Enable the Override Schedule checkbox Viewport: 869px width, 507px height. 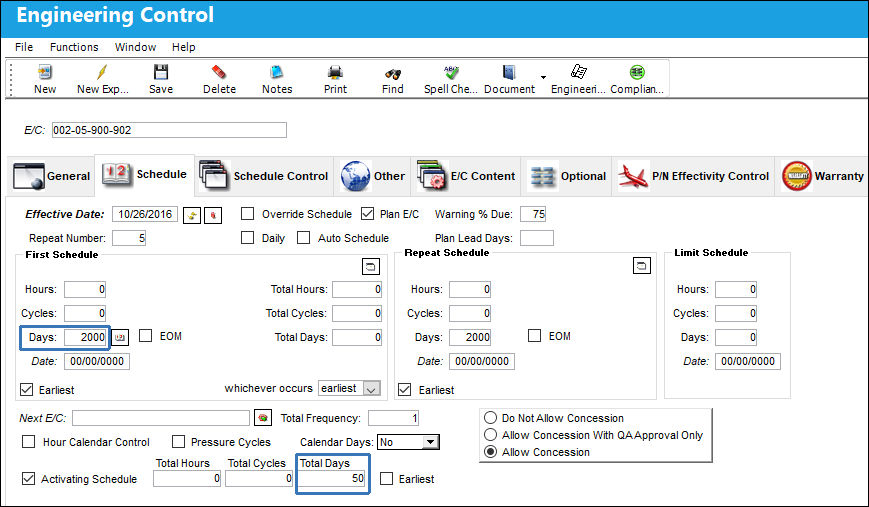click(x=248, y=214)
